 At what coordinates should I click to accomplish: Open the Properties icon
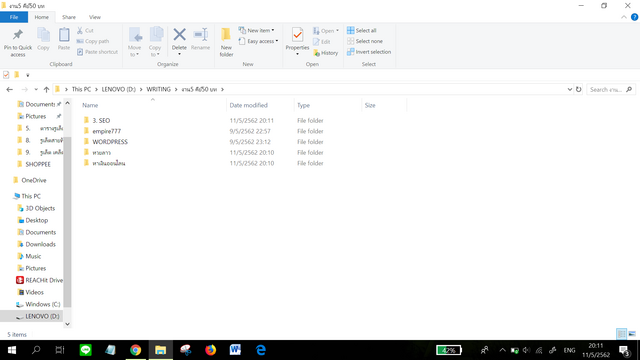coord(297,36)
